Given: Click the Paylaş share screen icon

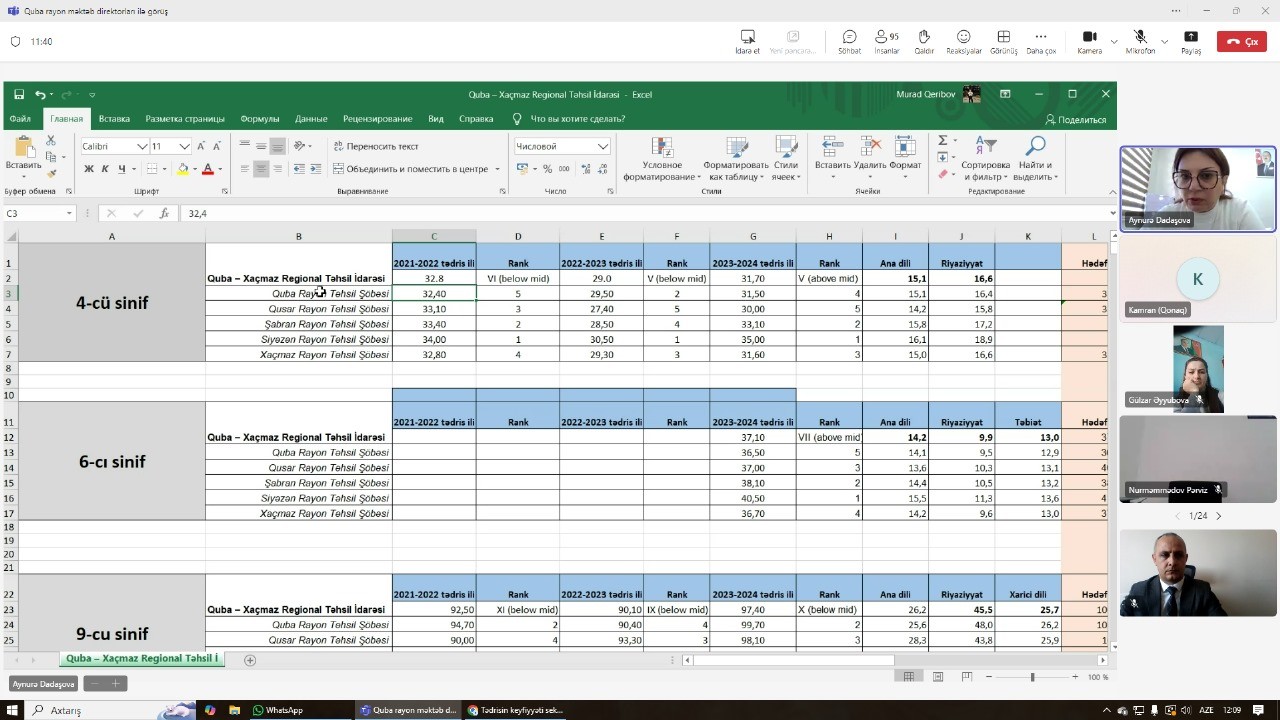Looking at the screenshot, I should 1190,41.
